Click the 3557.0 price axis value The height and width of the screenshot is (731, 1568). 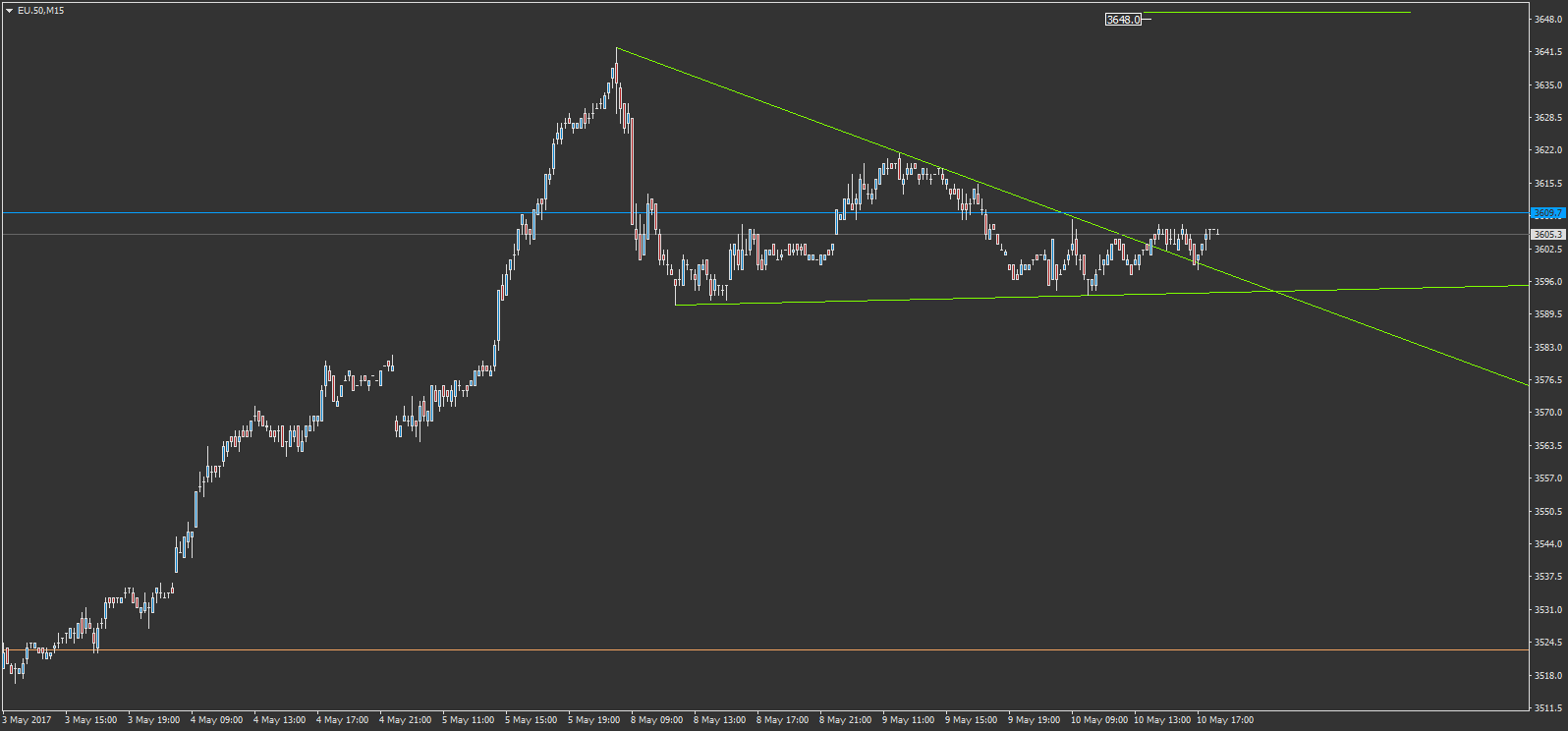[1548, 478]
